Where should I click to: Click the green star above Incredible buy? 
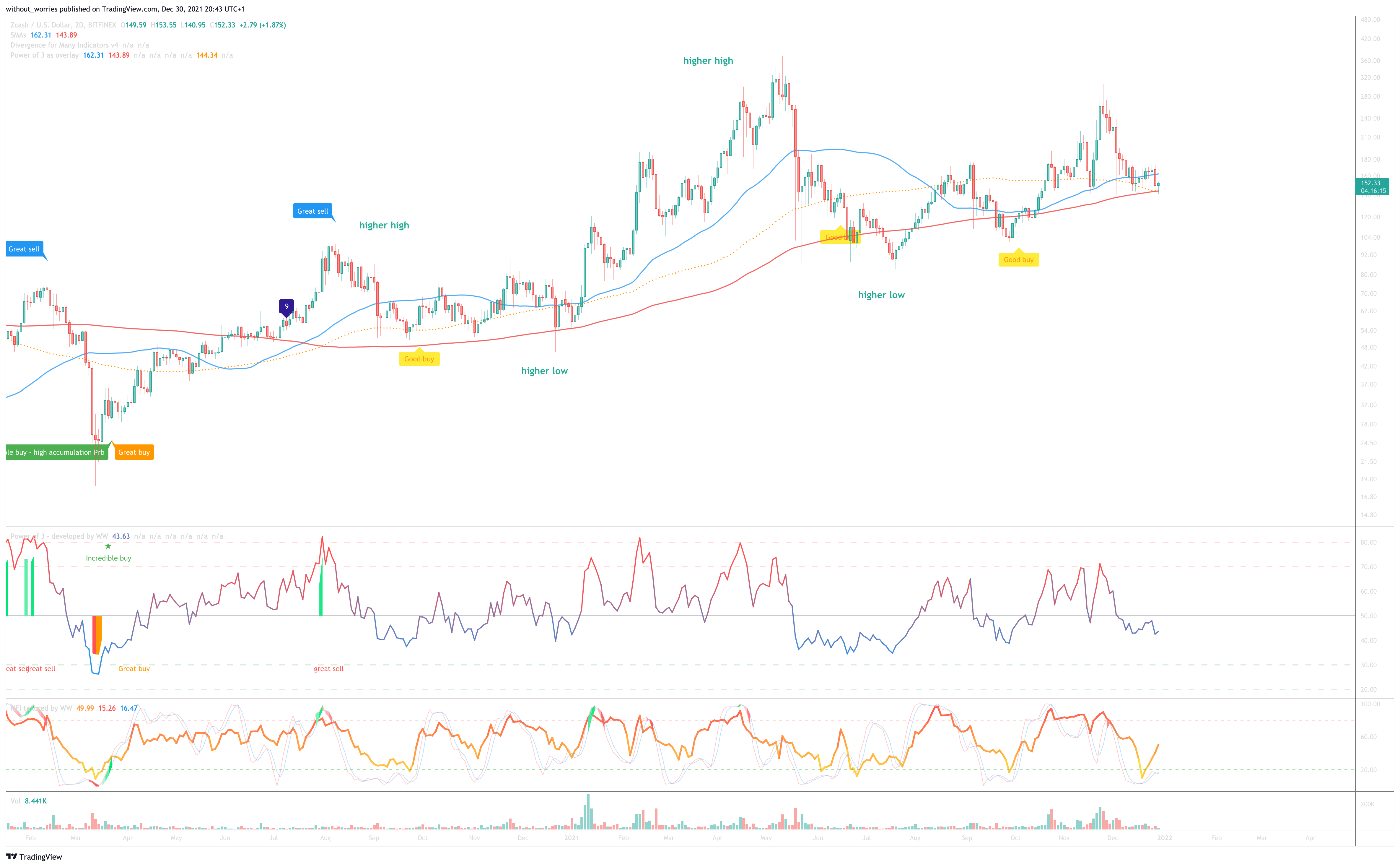pyautogui.click(x=108, y=546)
